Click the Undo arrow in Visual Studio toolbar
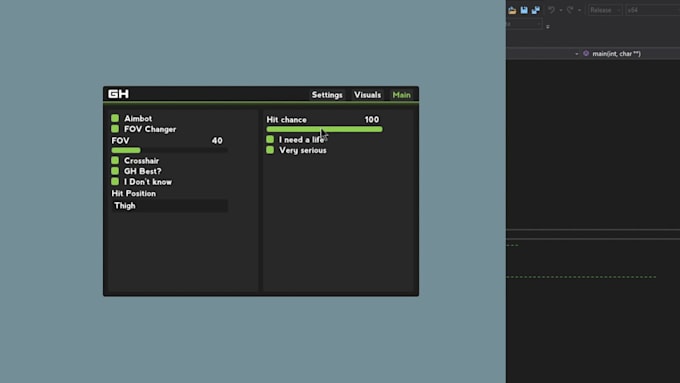 [551, 10]
